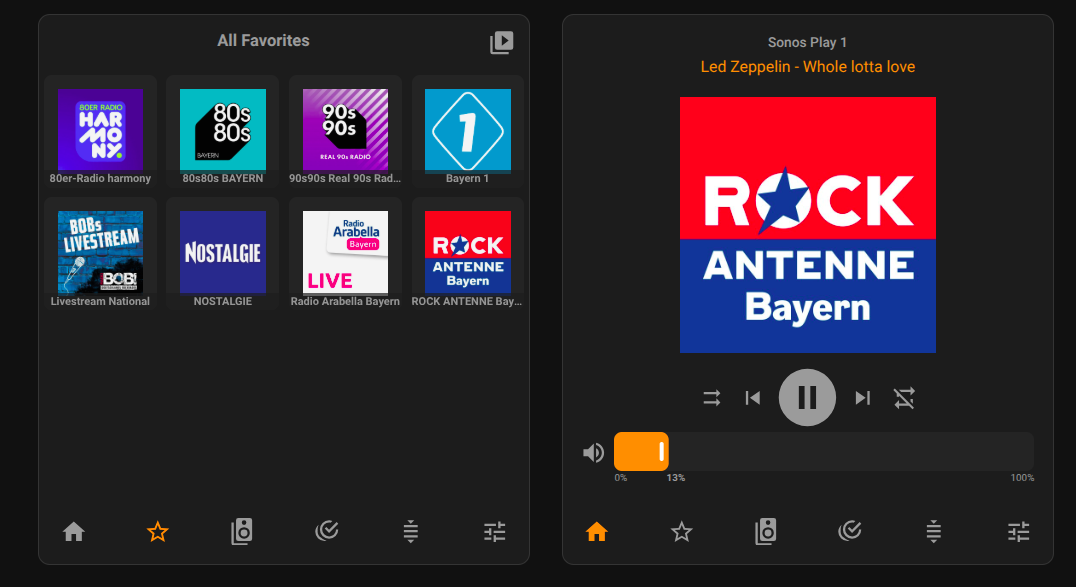Open the star favorites tab in the Sonos Play 1 panel

pyautogui.click(x=681, y=532)
